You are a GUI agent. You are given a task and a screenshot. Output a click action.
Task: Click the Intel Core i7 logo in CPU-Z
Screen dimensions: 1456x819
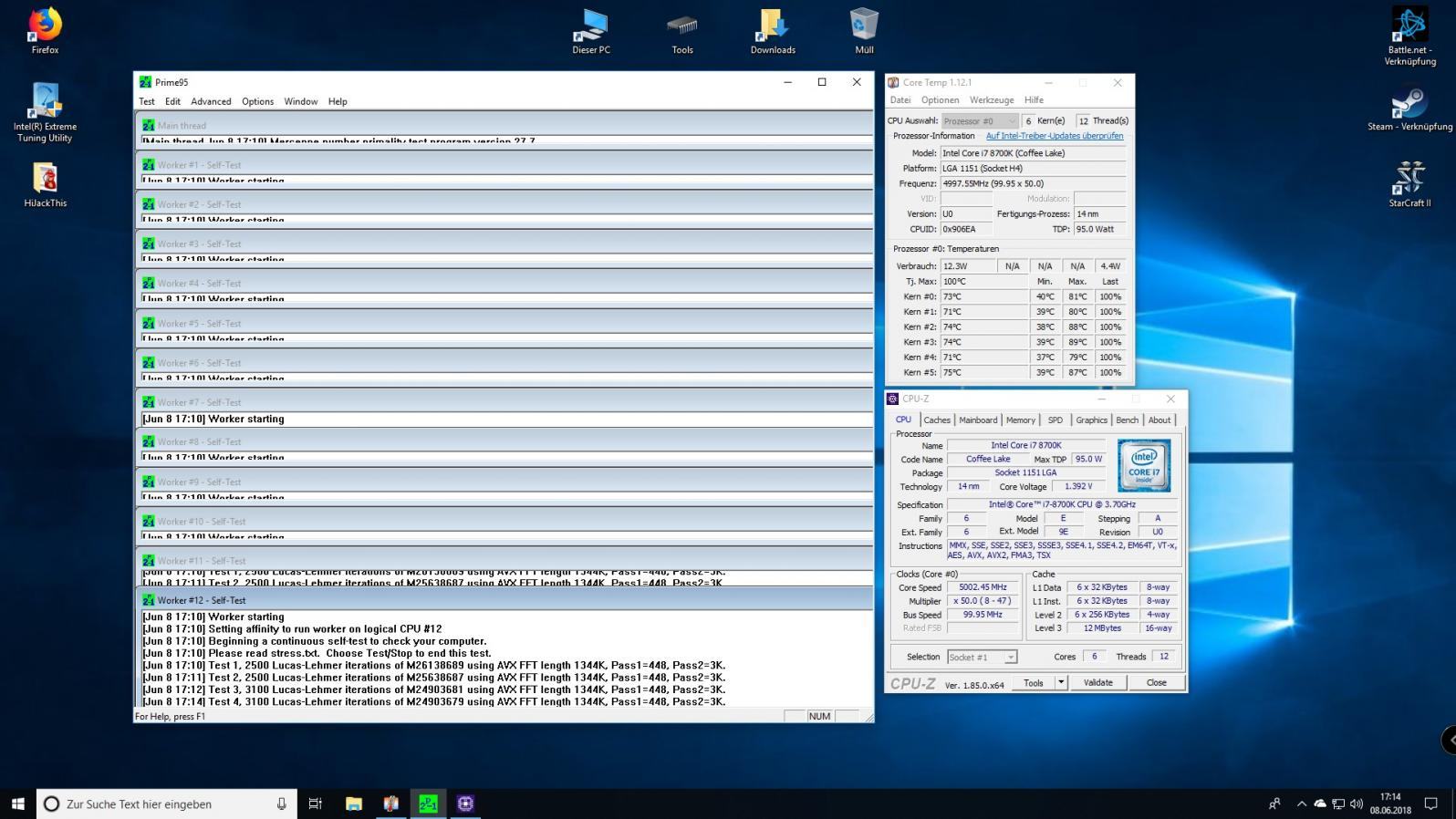1144,465
